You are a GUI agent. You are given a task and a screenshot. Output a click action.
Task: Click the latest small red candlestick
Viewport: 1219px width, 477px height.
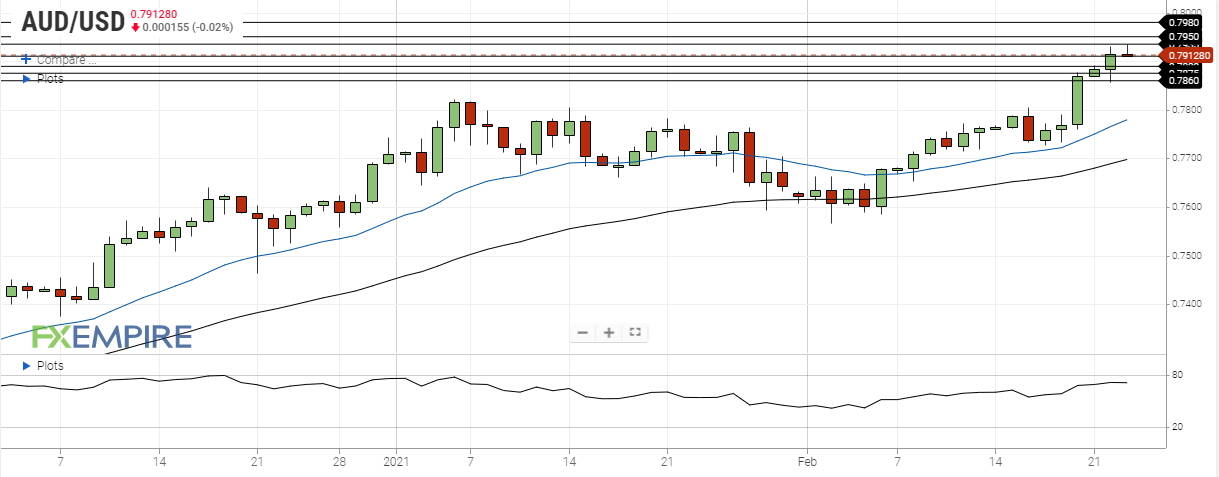click(1127, 54)
